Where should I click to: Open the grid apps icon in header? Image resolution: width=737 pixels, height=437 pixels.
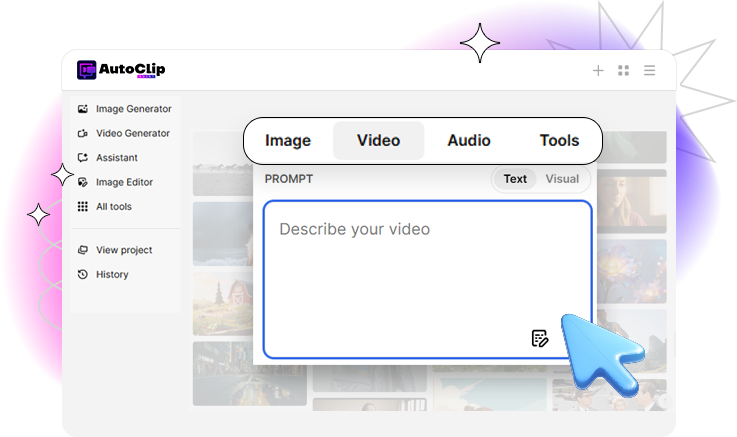pos(624,71)
